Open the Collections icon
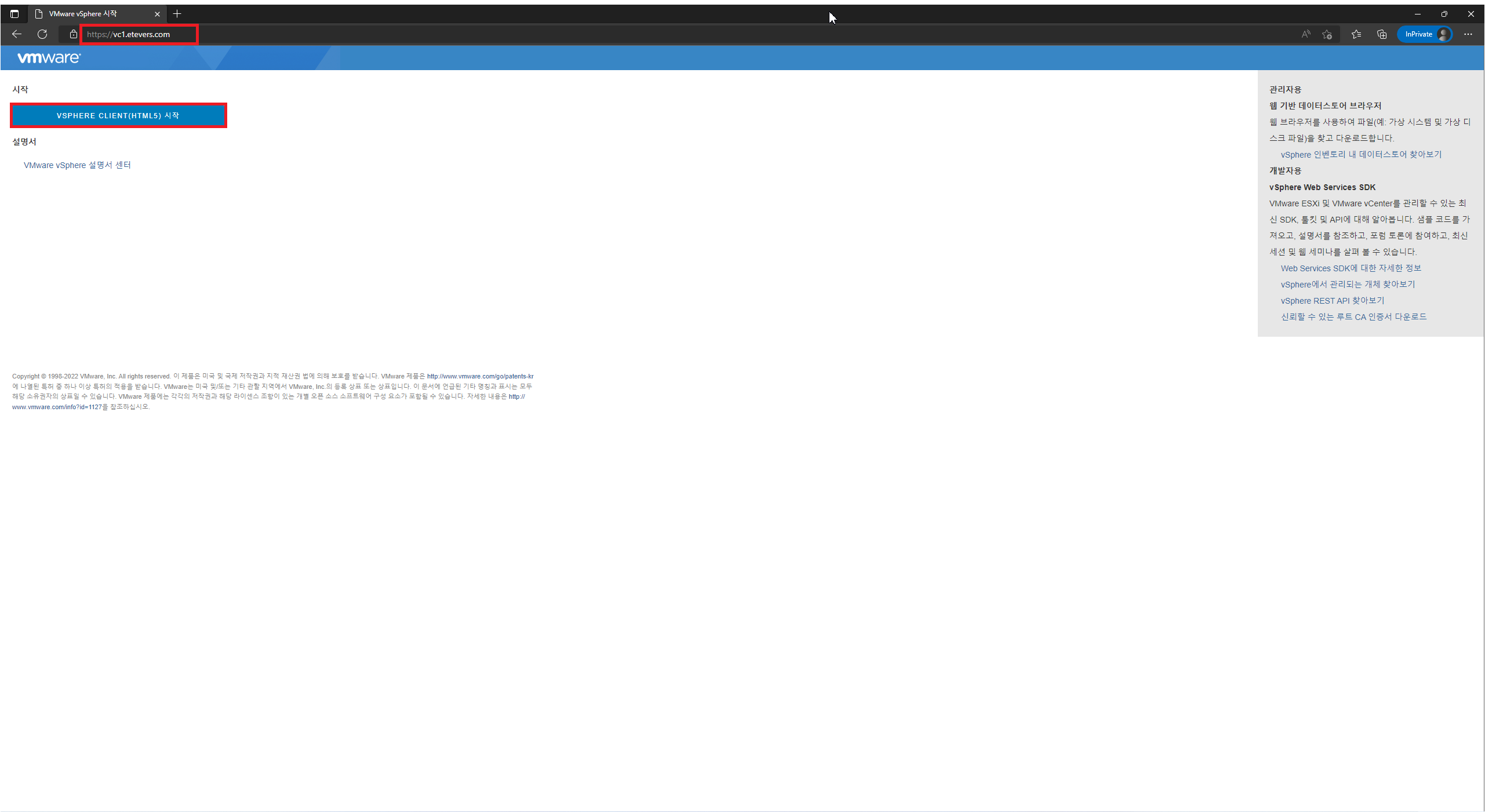This screenshot has width=1485, height=812. coord(1382,34)
